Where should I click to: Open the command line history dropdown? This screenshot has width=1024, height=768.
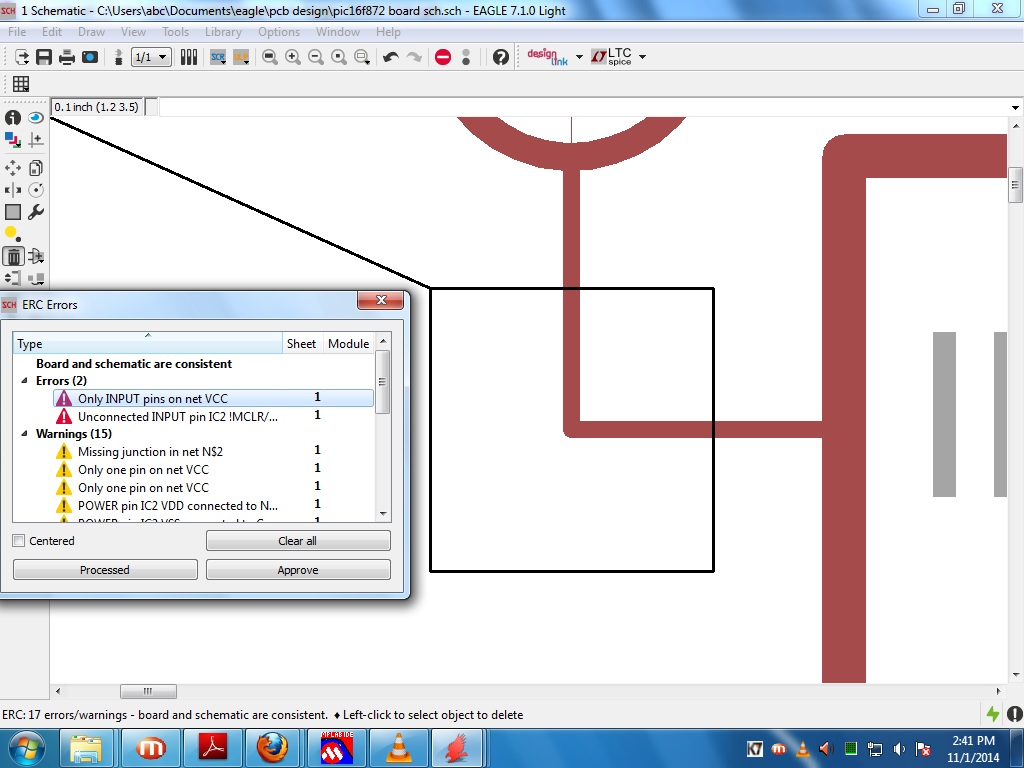pos(1015,107)
